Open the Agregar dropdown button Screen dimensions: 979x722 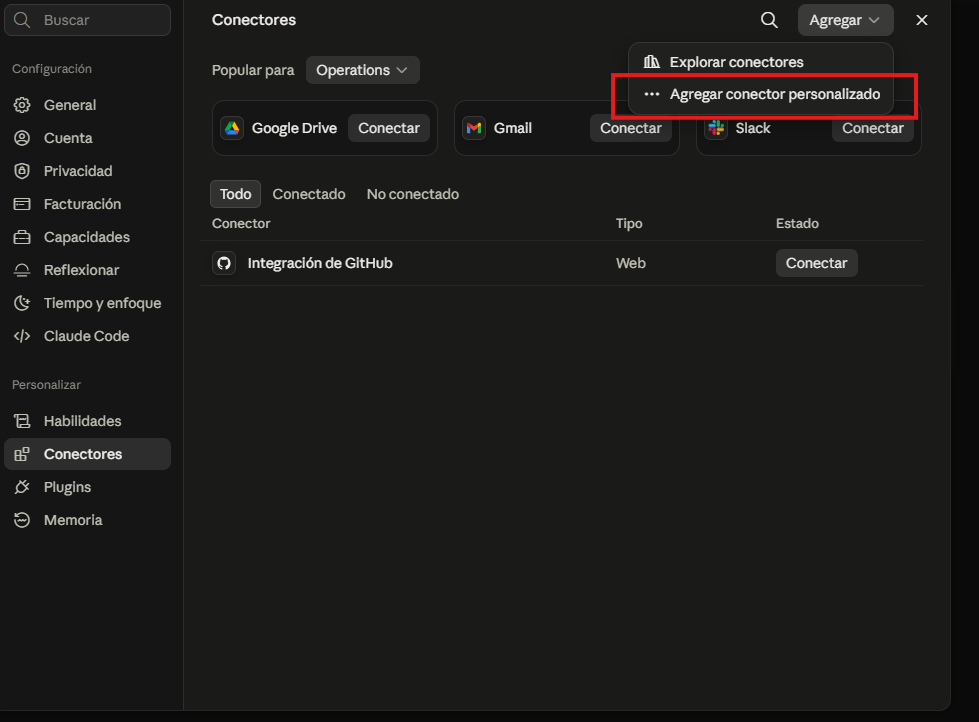pyautogui.click(x=845, y=20)
